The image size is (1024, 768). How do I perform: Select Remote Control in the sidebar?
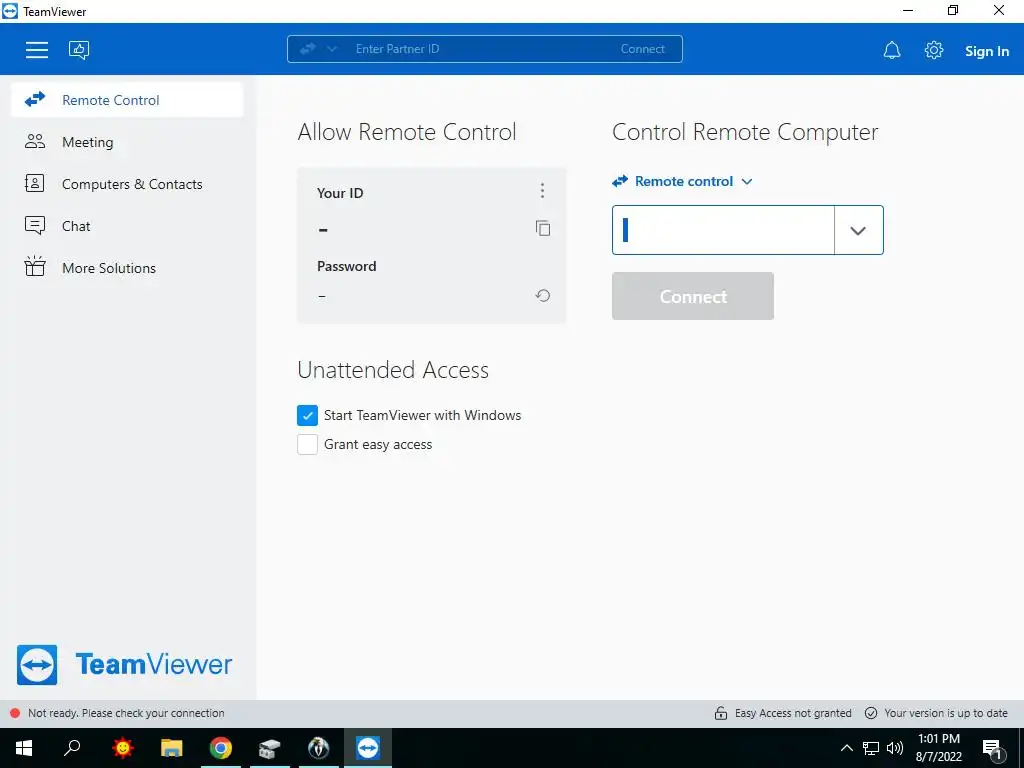point(127,100)
